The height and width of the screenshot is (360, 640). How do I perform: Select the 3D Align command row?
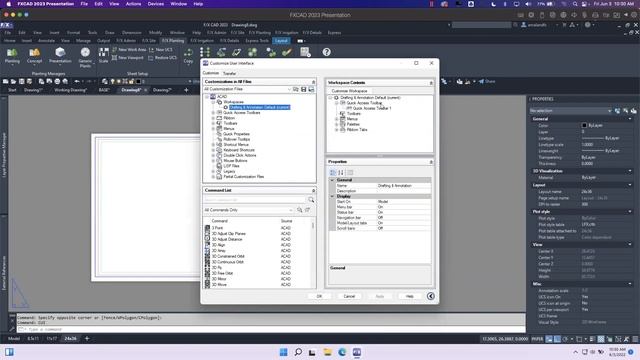[x=258, y=245]
